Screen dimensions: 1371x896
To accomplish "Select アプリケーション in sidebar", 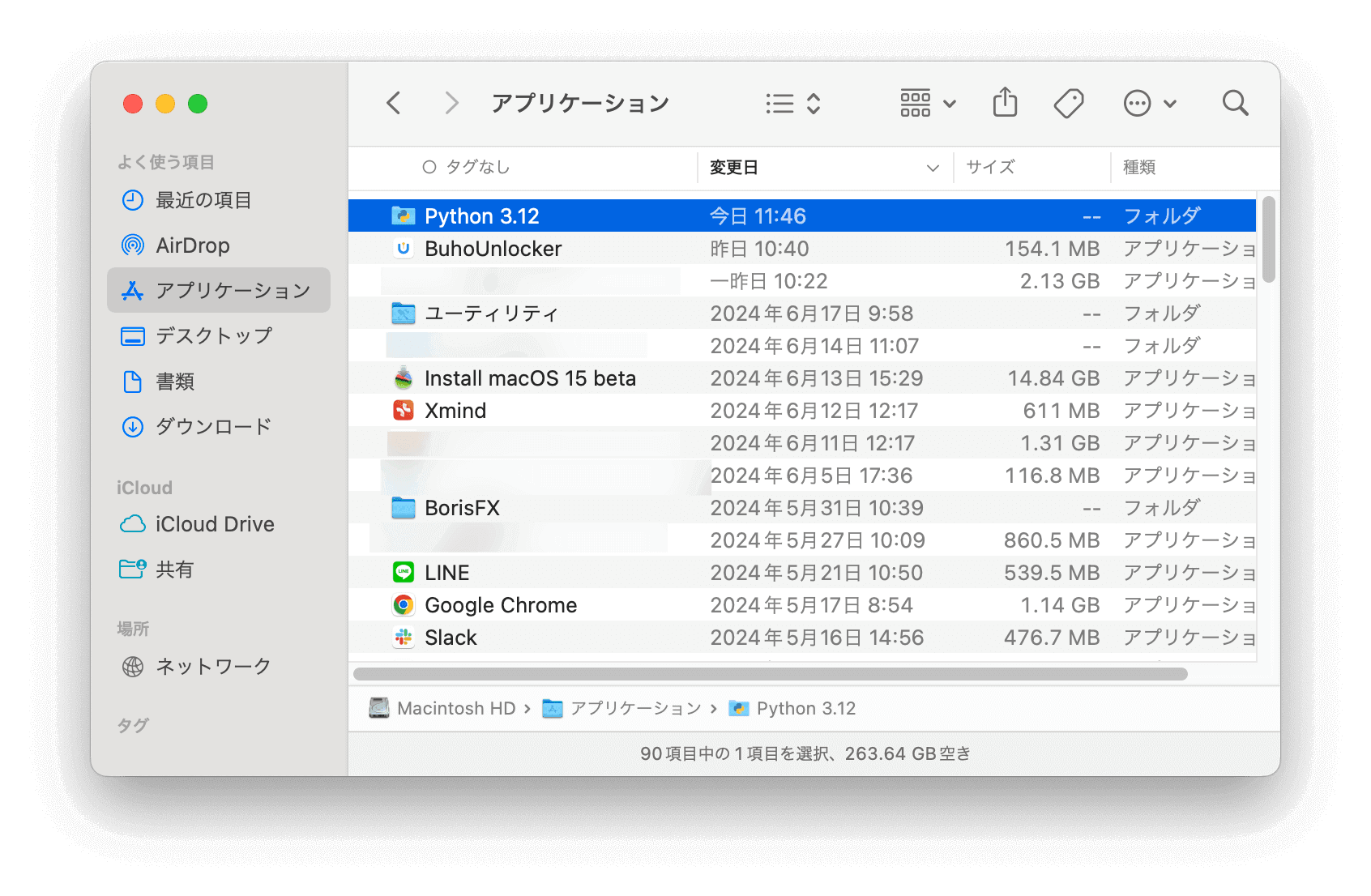I will [219, 290].
